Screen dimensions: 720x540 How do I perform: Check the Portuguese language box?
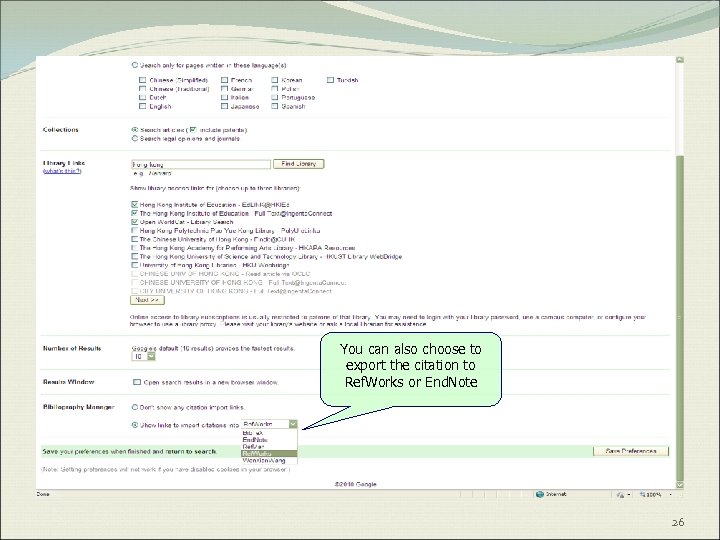pos(275,97)
